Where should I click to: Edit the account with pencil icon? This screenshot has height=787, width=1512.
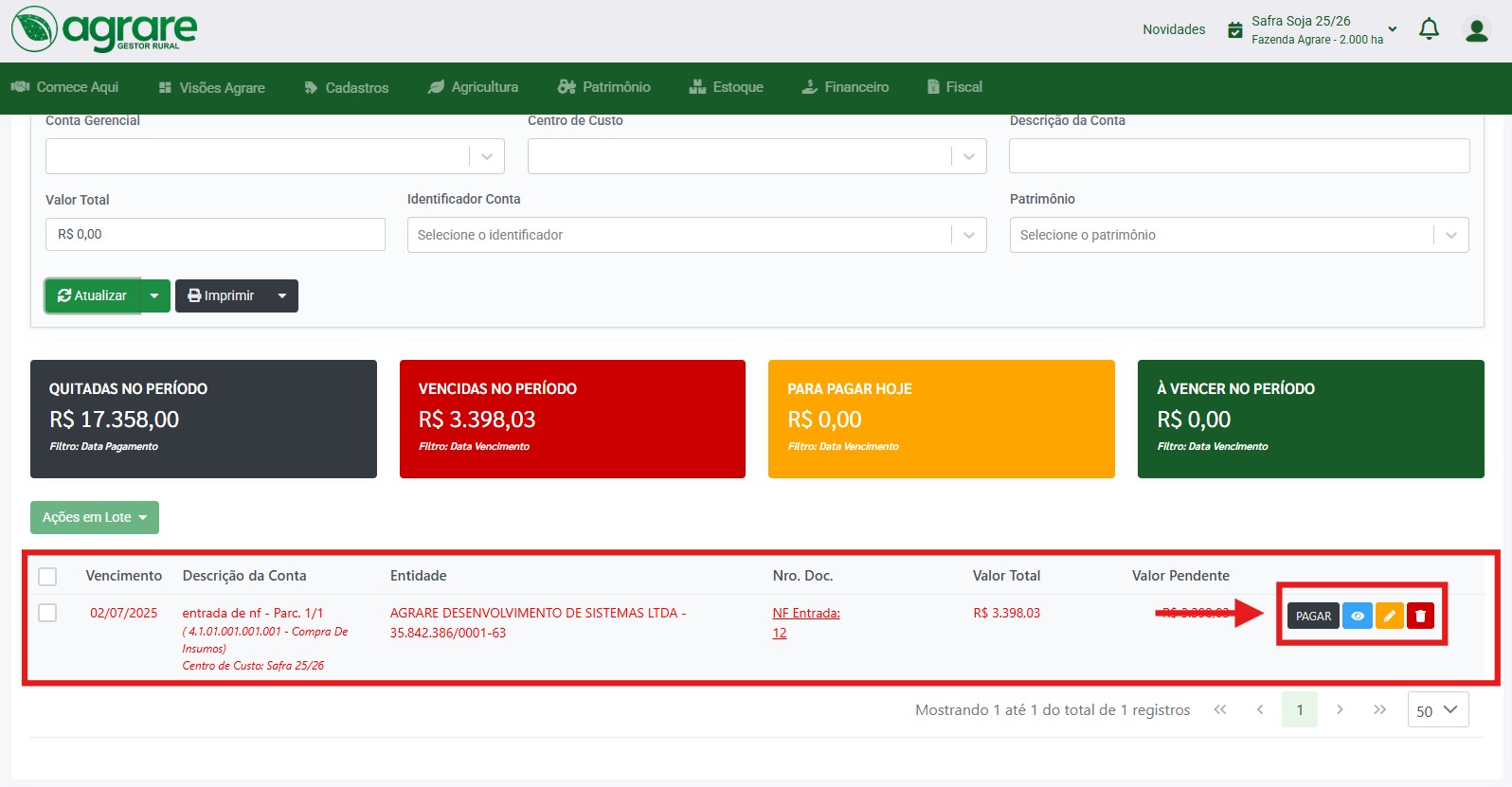tap(1389, 616)
